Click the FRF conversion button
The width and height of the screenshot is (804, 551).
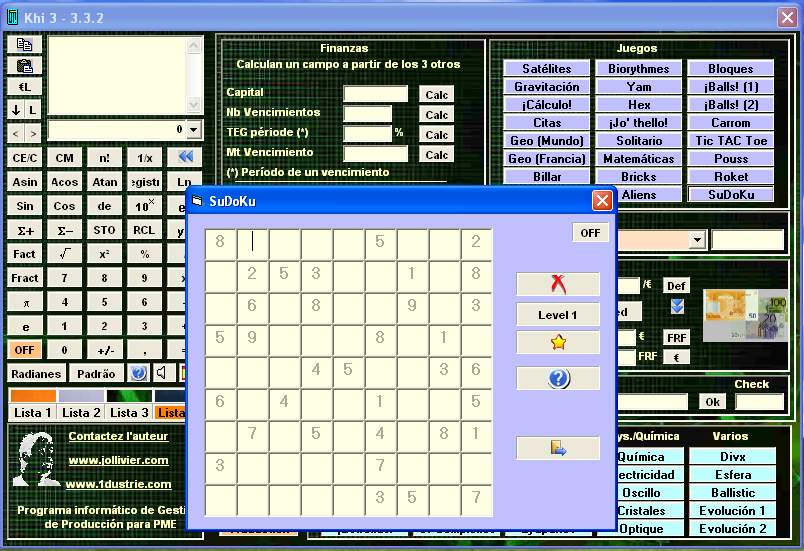click(x=676, y=337)
